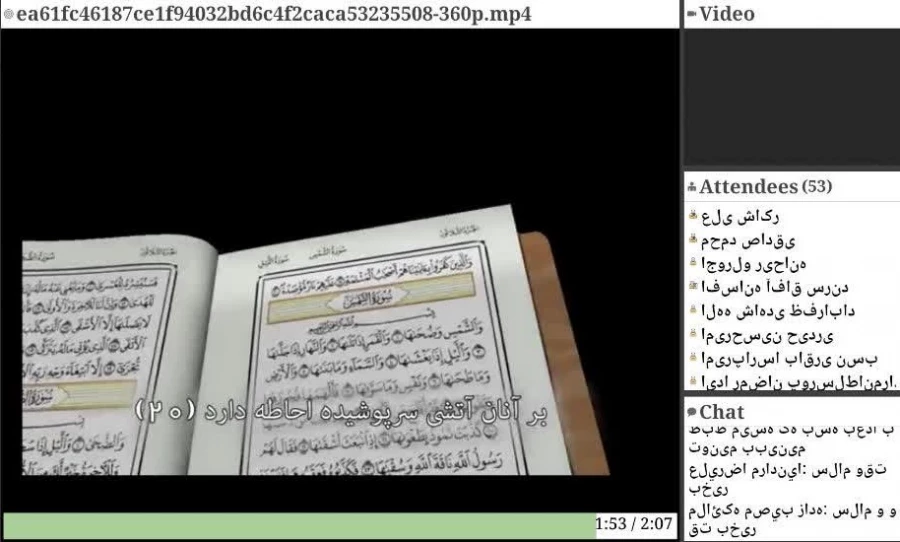Click the 1:53 / 2:07 time display

[635, 525]
